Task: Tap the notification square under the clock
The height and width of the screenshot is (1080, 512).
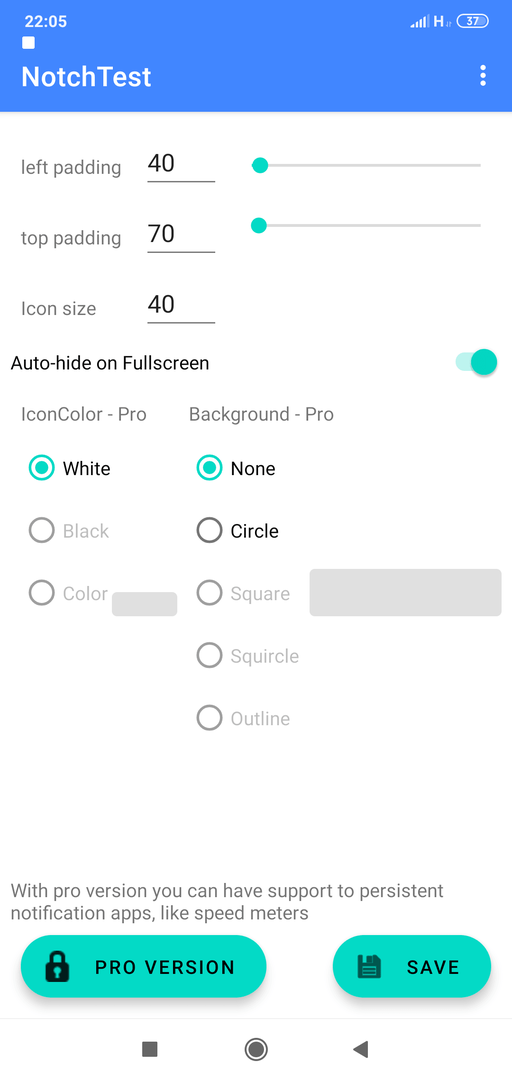Action: 28,43
